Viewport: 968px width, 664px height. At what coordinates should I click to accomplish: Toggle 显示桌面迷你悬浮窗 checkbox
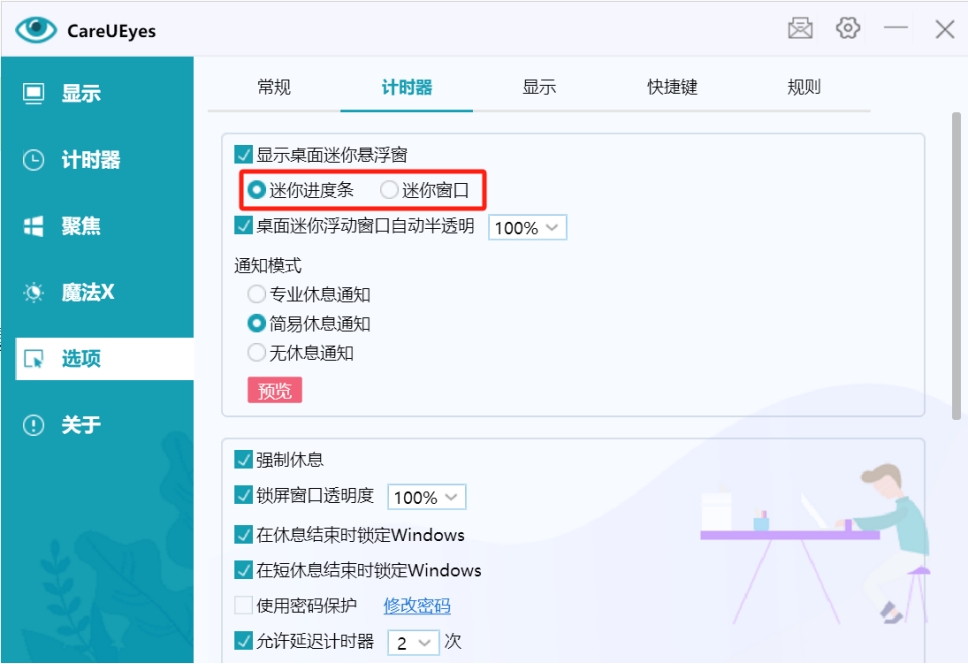(243, 155)
